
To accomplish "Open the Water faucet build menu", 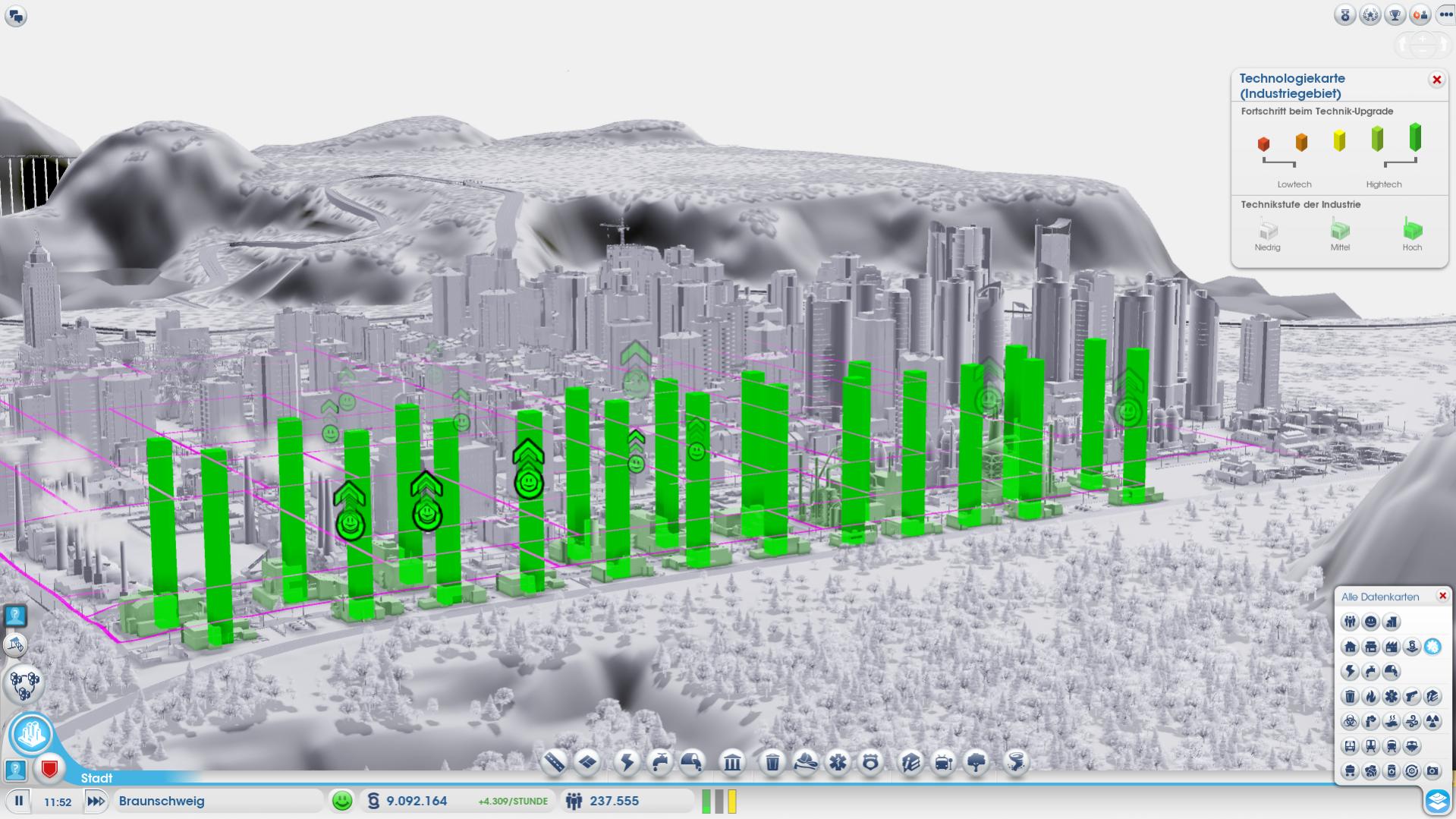I will (x=660, y=761).
